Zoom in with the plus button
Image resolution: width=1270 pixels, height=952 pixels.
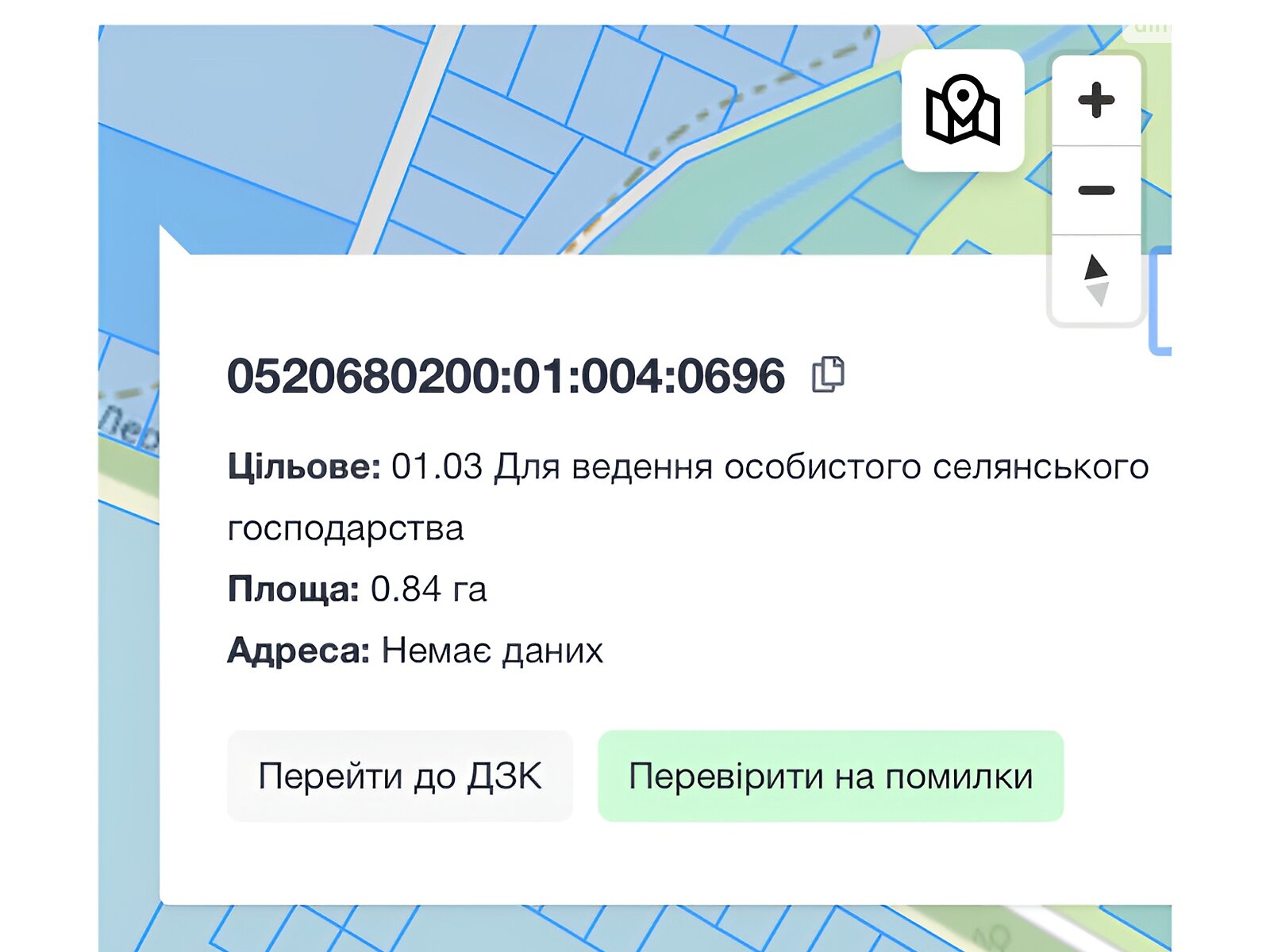(x=1096, y=101)
